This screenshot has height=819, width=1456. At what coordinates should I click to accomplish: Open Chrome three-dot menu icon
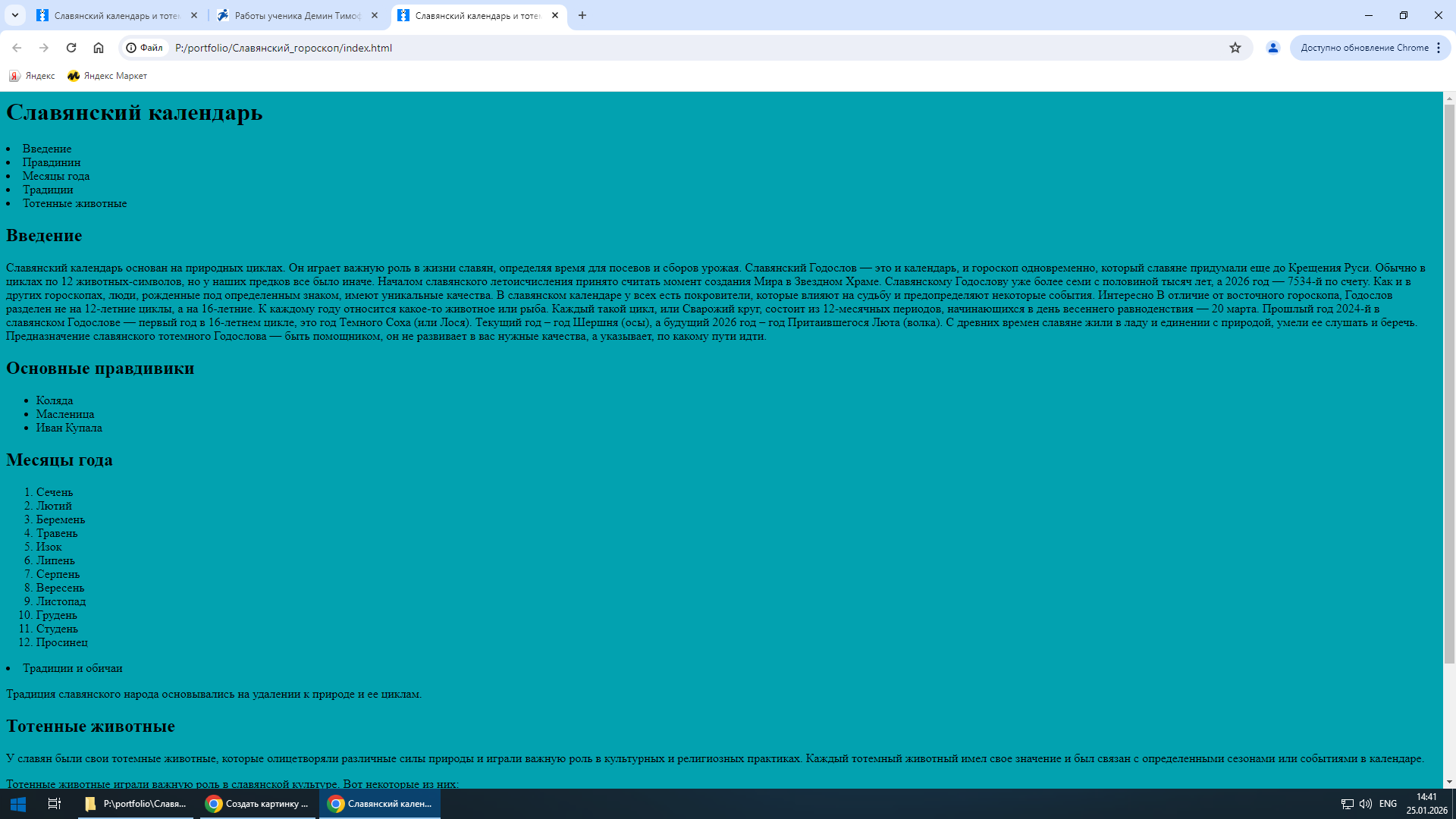[1439, 48]
